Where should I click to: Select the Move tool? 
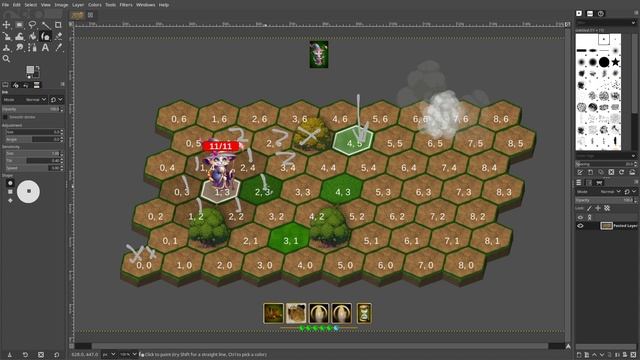point(6,25)
